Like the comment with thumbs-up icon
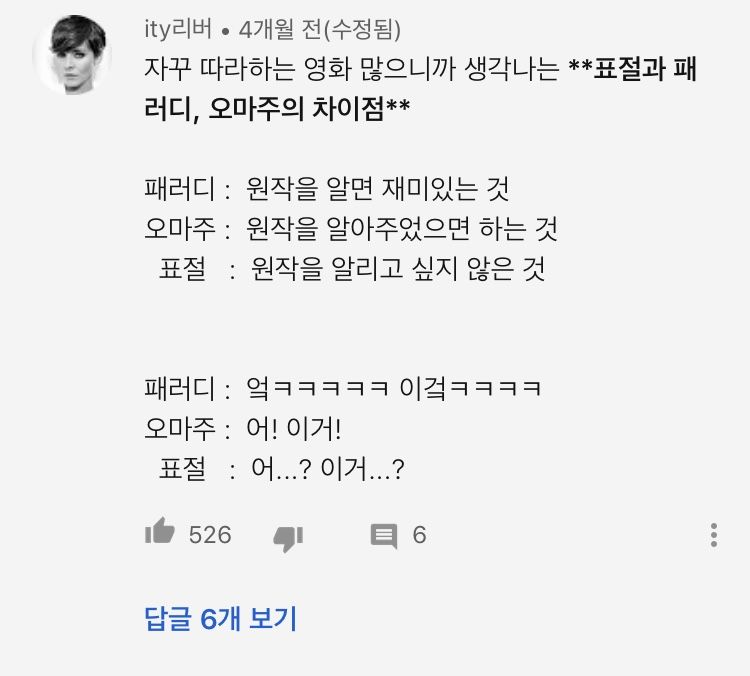The width and height of the screenshot is (750, 676). tap(160, 534)
